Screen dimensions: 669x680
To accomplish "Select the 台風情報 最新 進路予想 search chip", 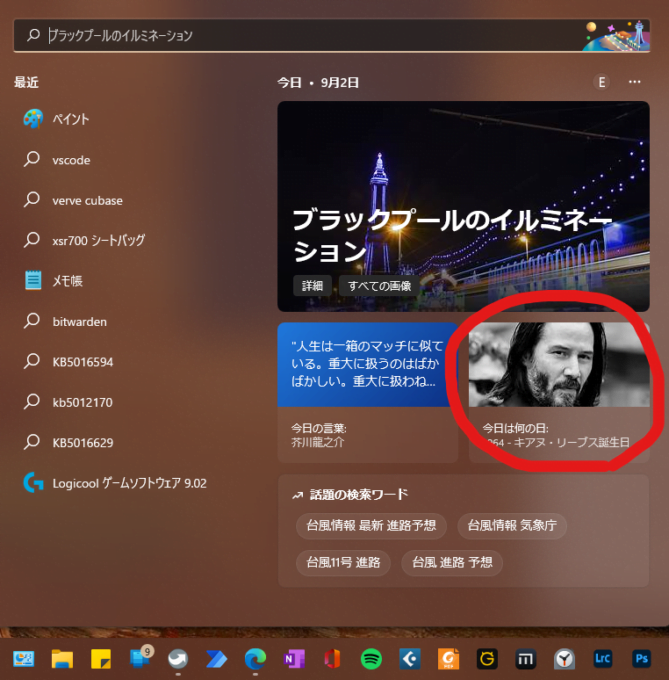I will [x=372, y=526].
